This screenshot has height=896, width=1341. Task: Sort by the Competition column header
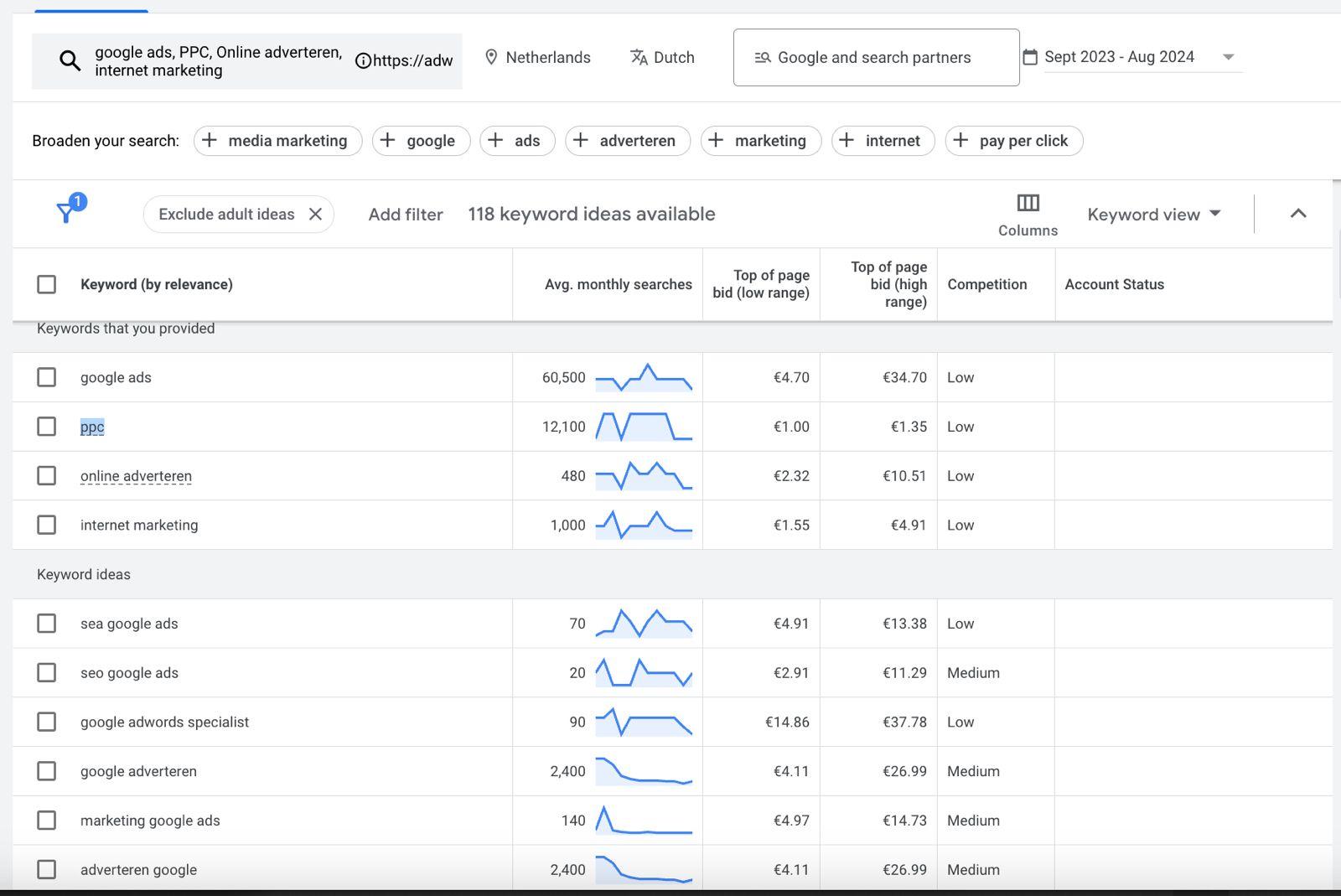987,284
